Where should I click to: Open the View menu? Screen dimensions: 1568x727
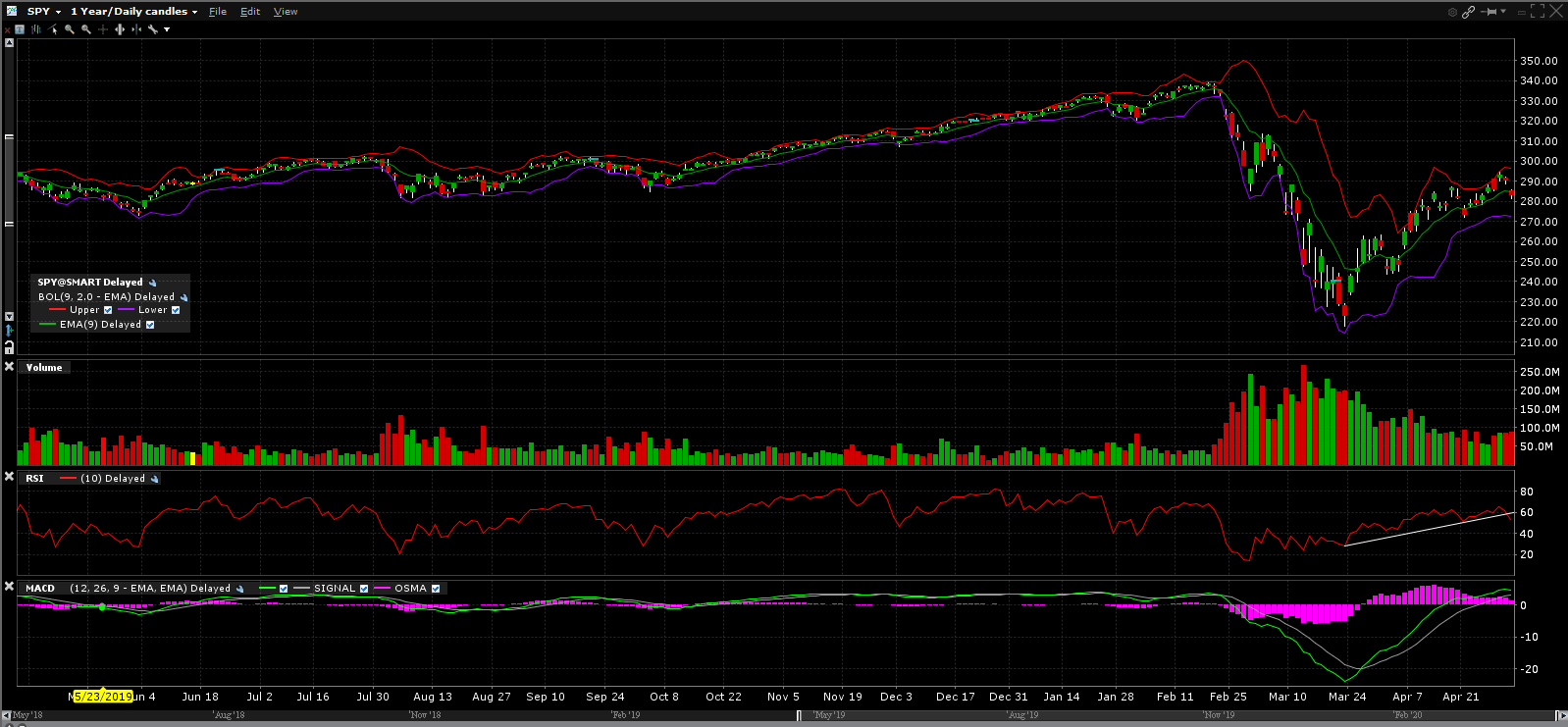point(286,12)
